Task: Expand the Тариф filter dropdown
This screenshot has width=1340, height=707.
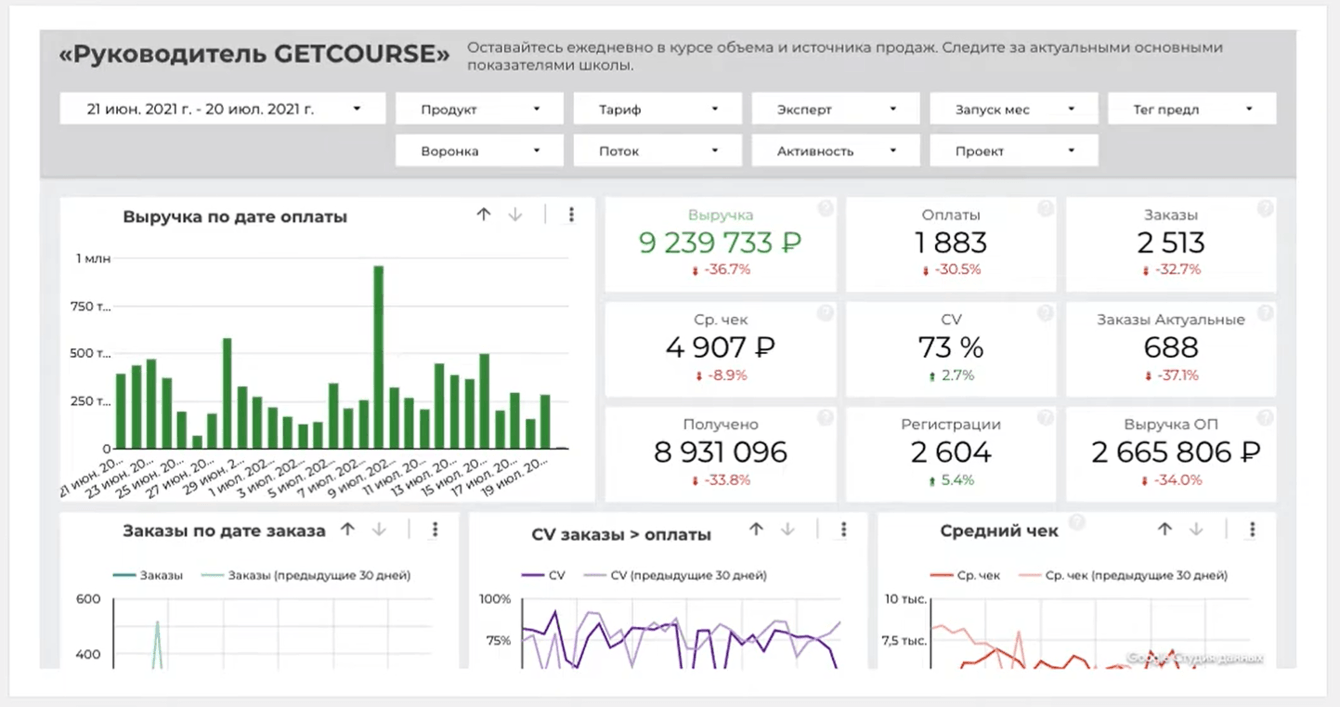Action: pyautogui.click(x=657, y=109)
